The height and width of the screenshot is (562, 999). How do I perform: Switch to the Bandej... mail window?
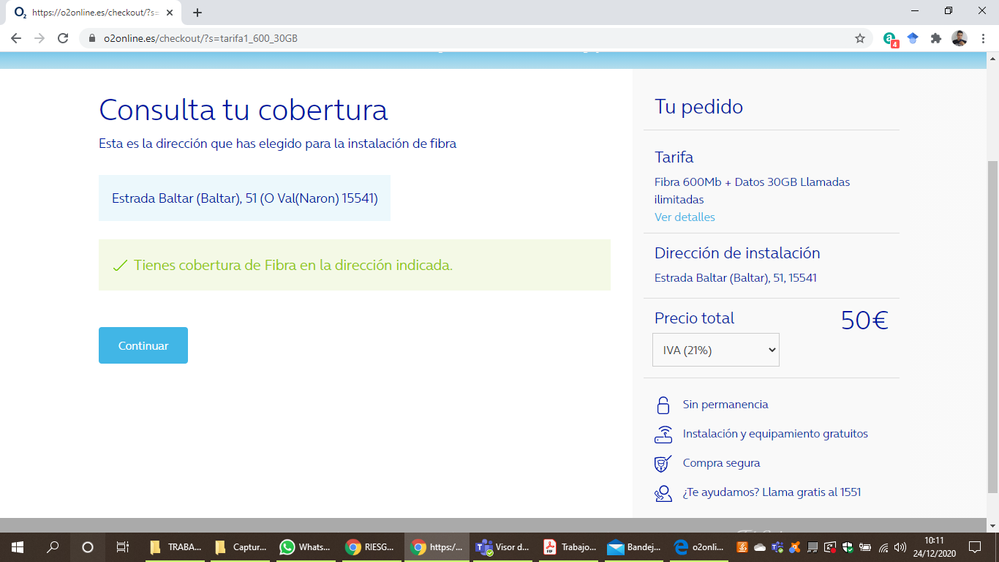point(634,547)
